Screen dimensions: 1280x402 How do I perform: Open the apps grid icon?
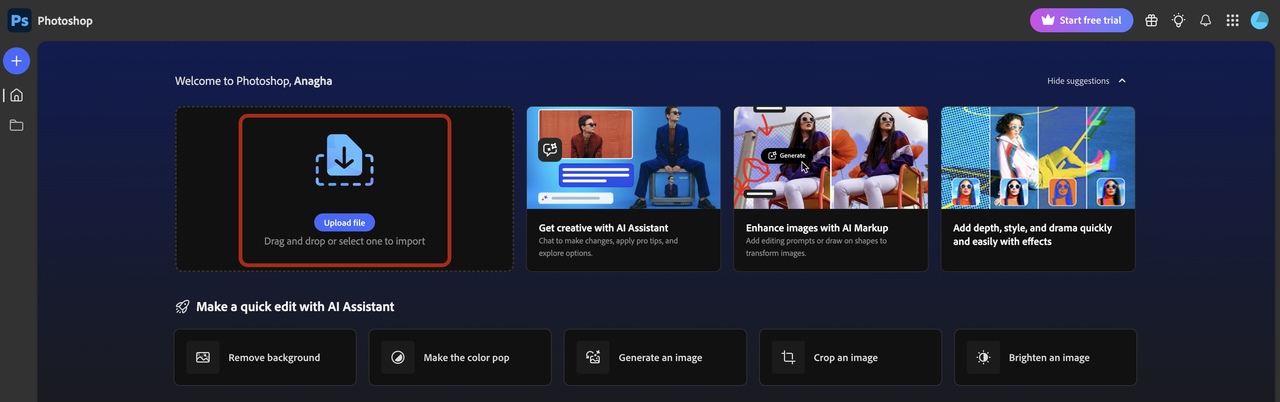pos(1232,20)
